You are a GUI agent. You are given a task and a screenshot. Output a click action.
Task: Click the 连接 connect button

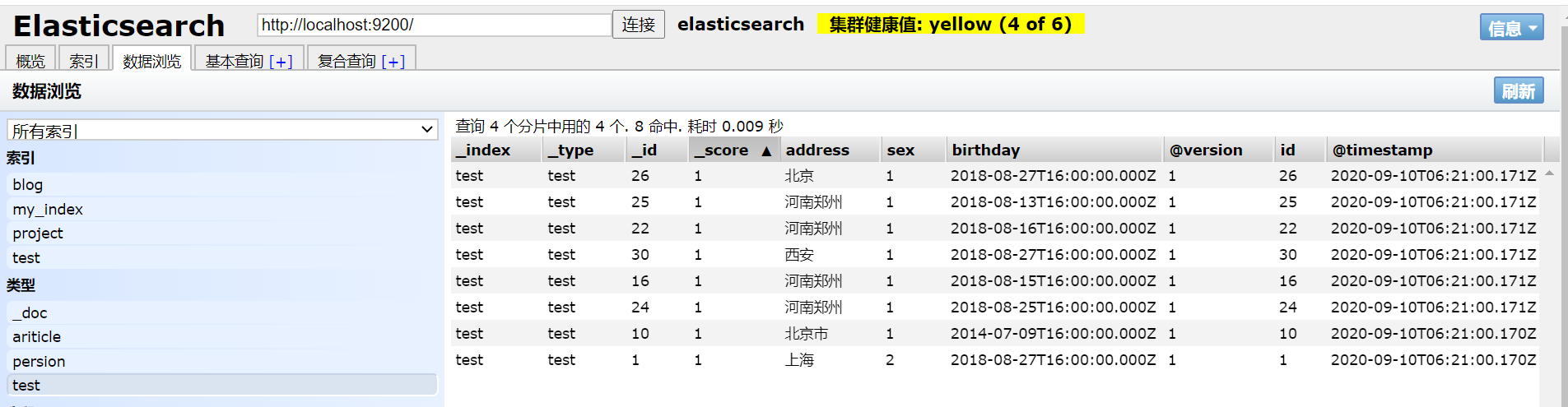click(638, 25)
